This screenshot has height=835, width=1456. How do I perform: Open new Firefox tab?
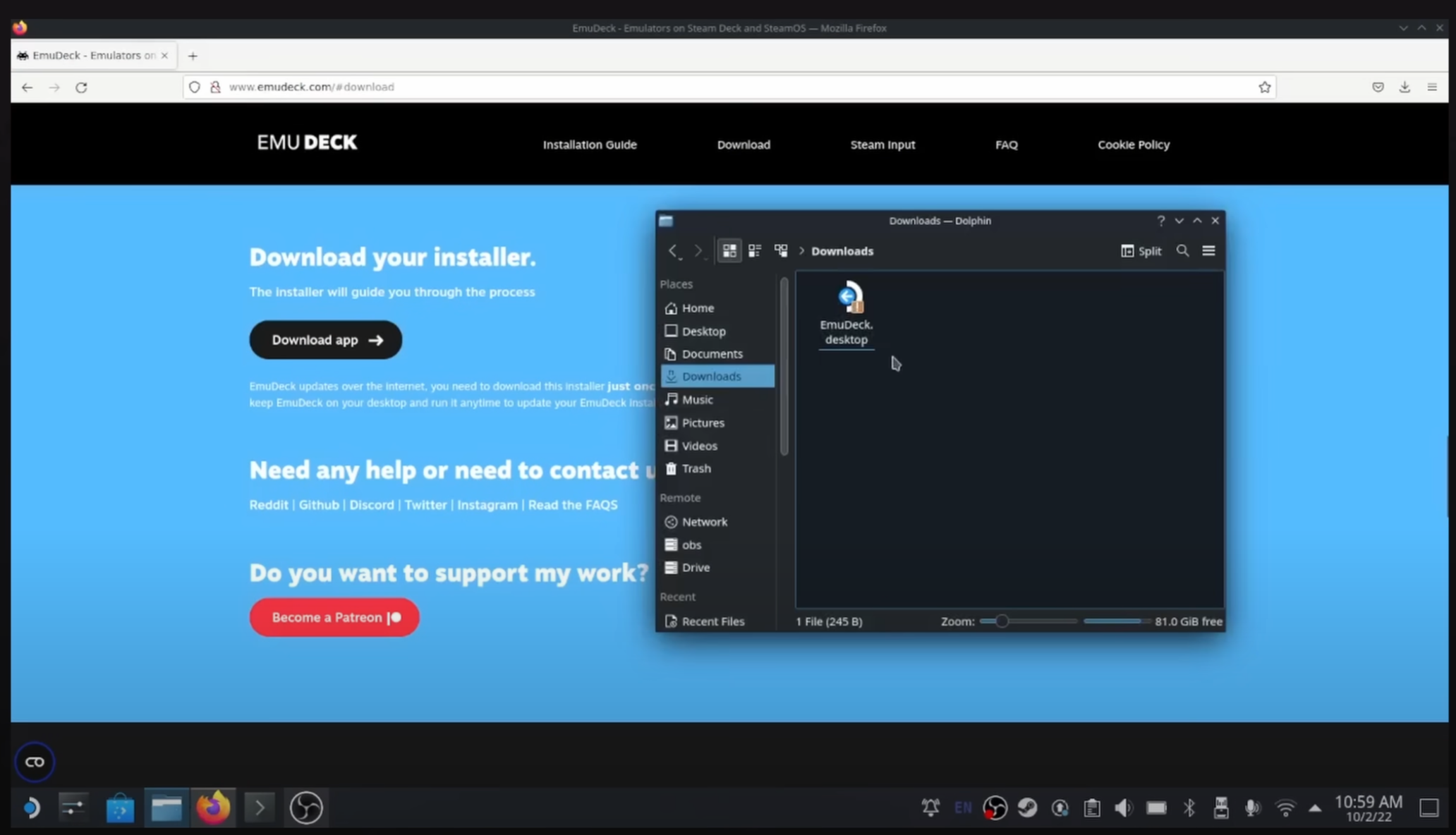(193, 56)
